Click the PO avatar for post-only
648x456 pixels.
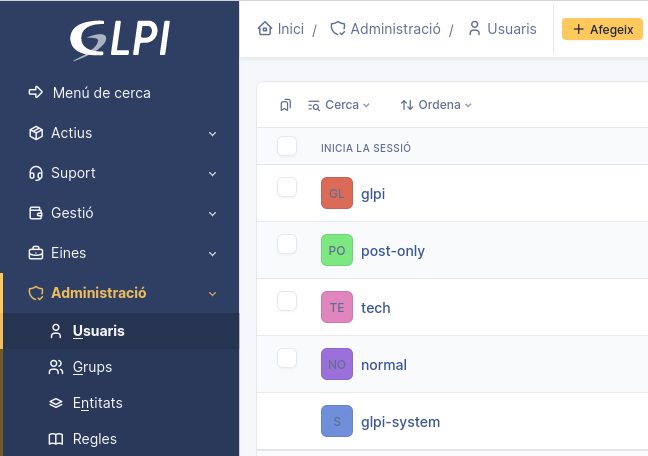click(x=337, y=250)
